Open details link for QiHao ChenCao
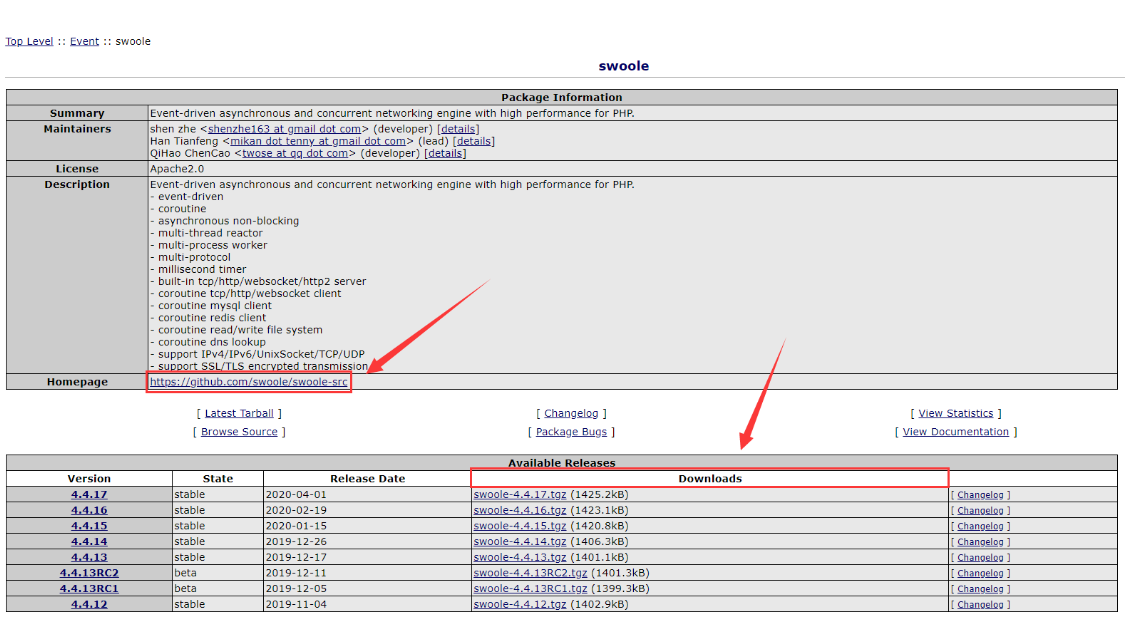The image size is (1128, 617). point(445,153)
